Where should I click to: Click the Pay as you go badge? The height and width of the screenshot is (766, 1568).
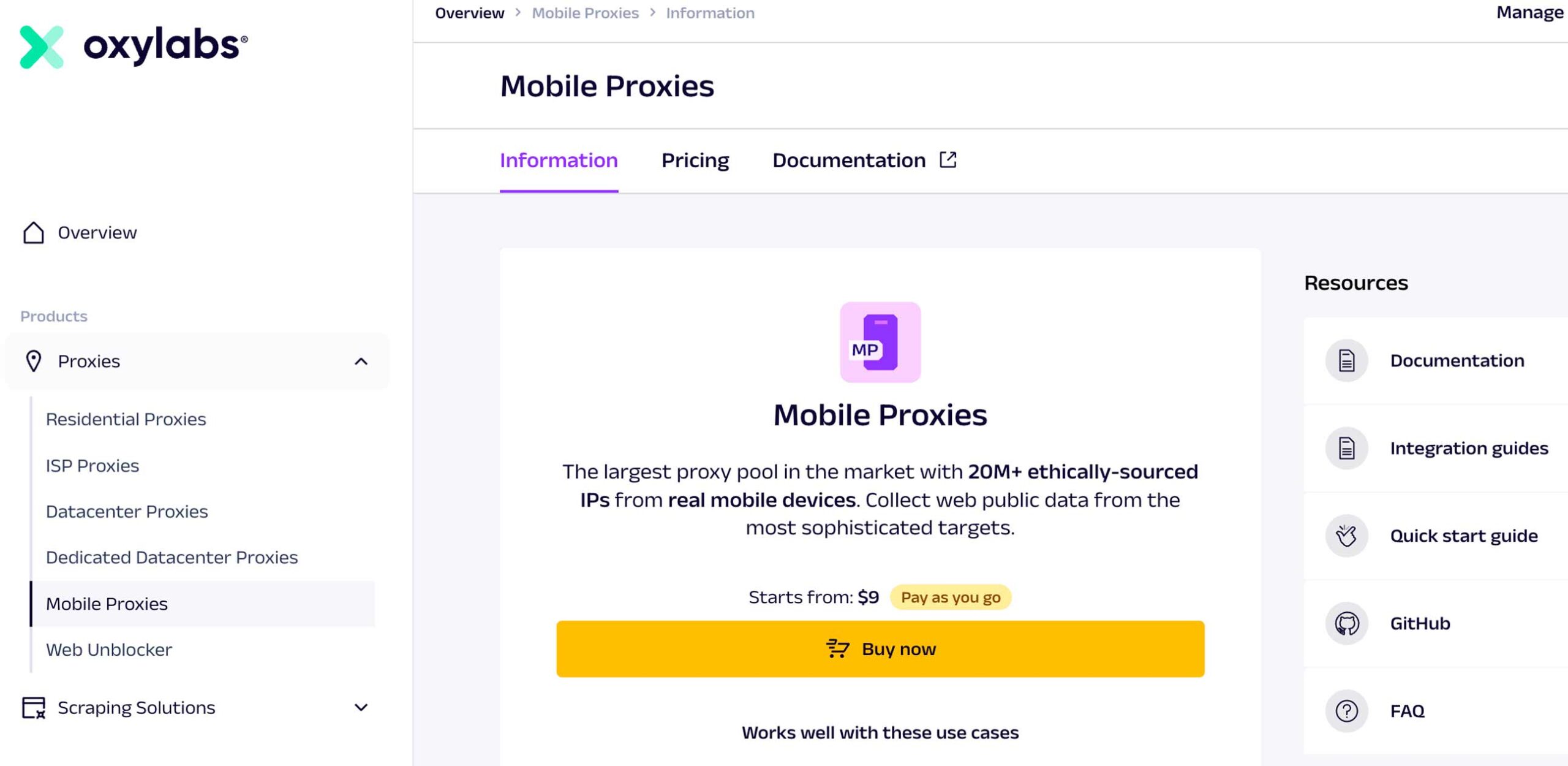[950, 597]
